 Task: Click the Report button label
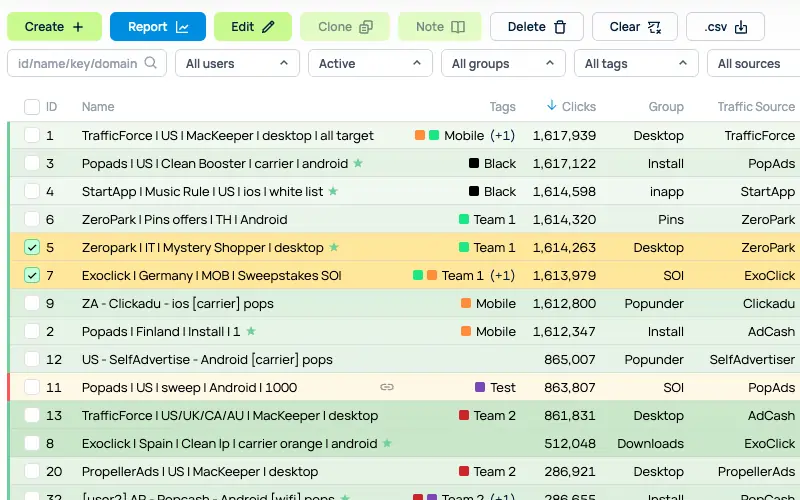pos(147,27)
